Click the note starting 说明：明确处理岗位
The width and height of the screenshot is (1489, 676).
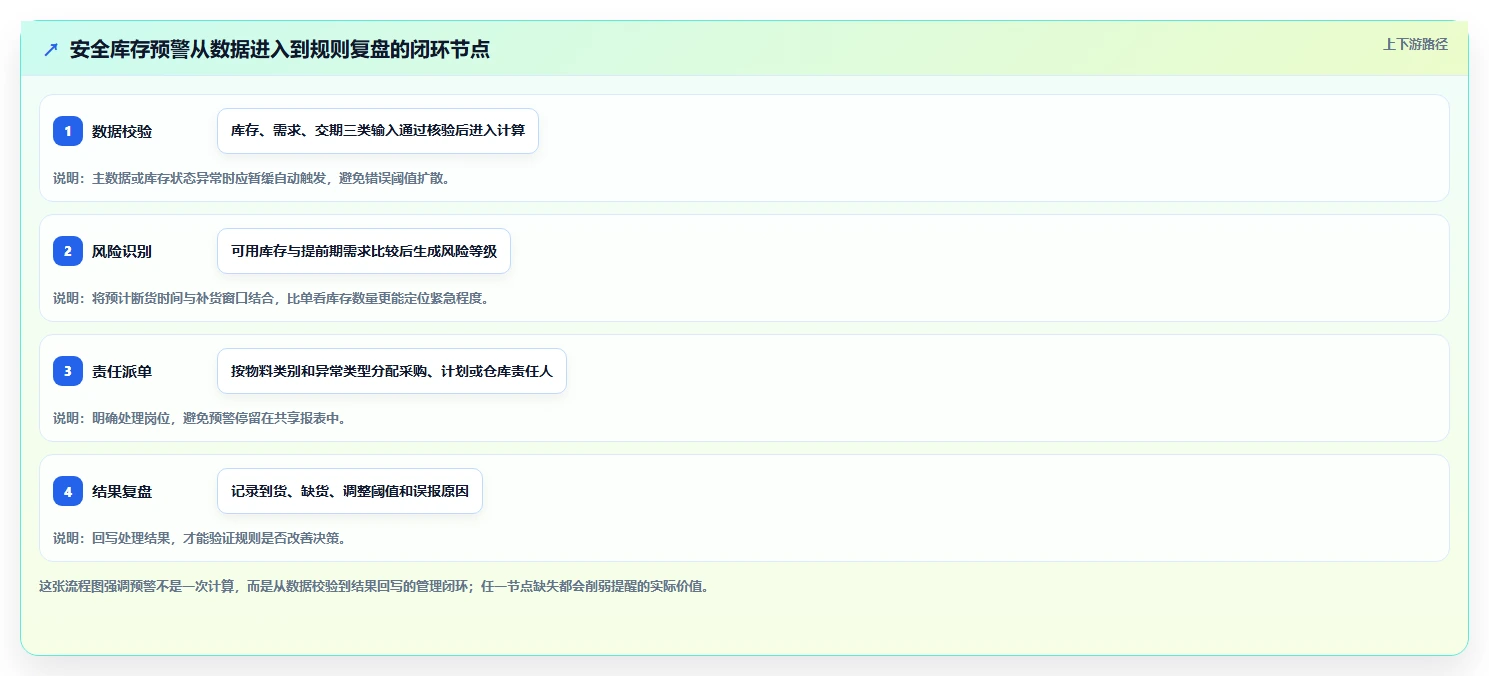[x=200, y=418]
